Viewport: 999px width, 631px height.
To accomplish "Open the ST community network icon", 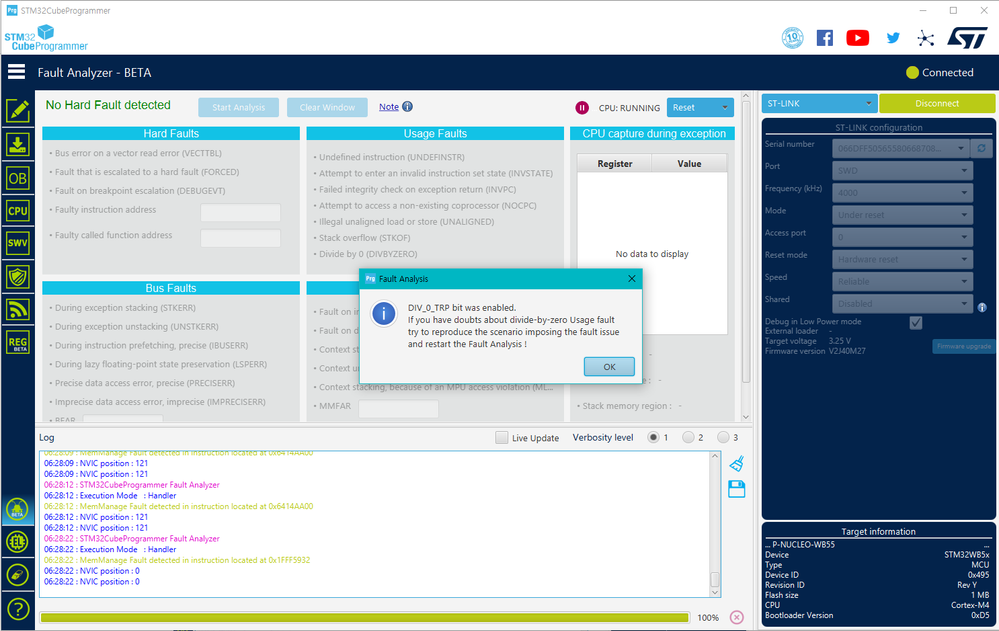I will [x=926, y=38].
